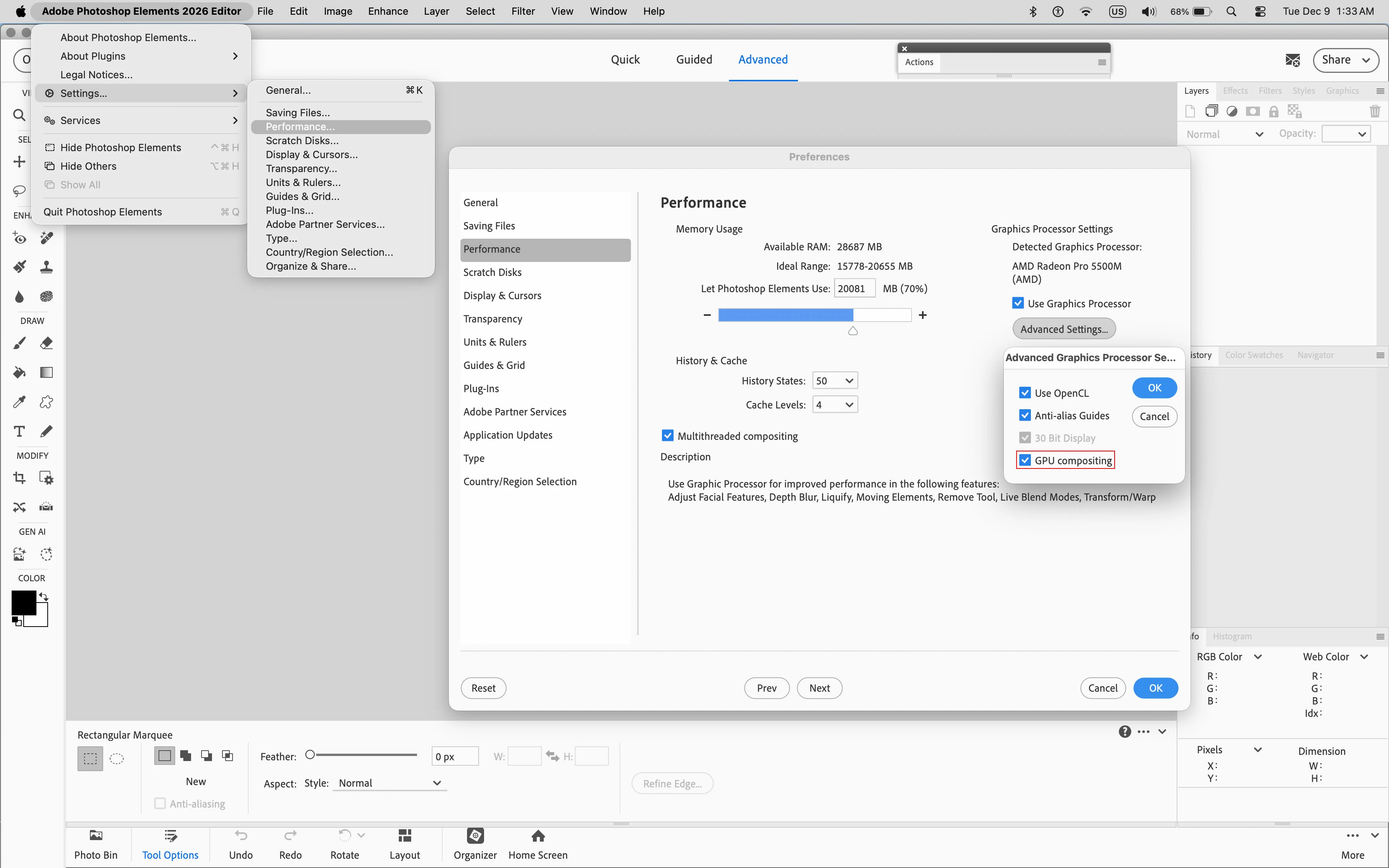Viewport: 1389px width, 868px height.
Task: Select the Pencil tool
Action: coord(47,431)
